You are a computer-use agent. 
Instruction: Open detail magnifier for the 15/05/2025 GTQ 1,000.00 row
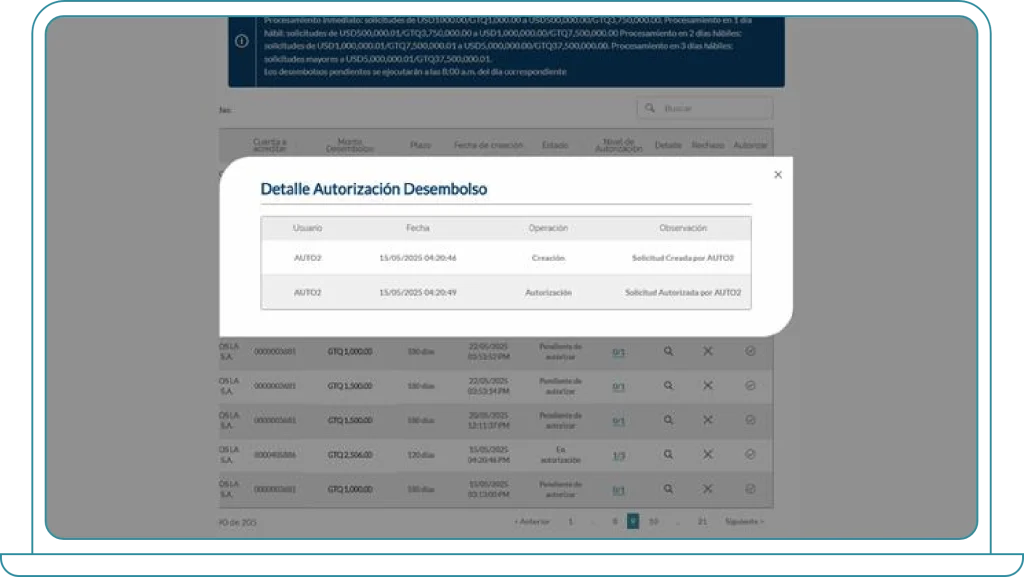pyautogui.click(x=668, y=489)
